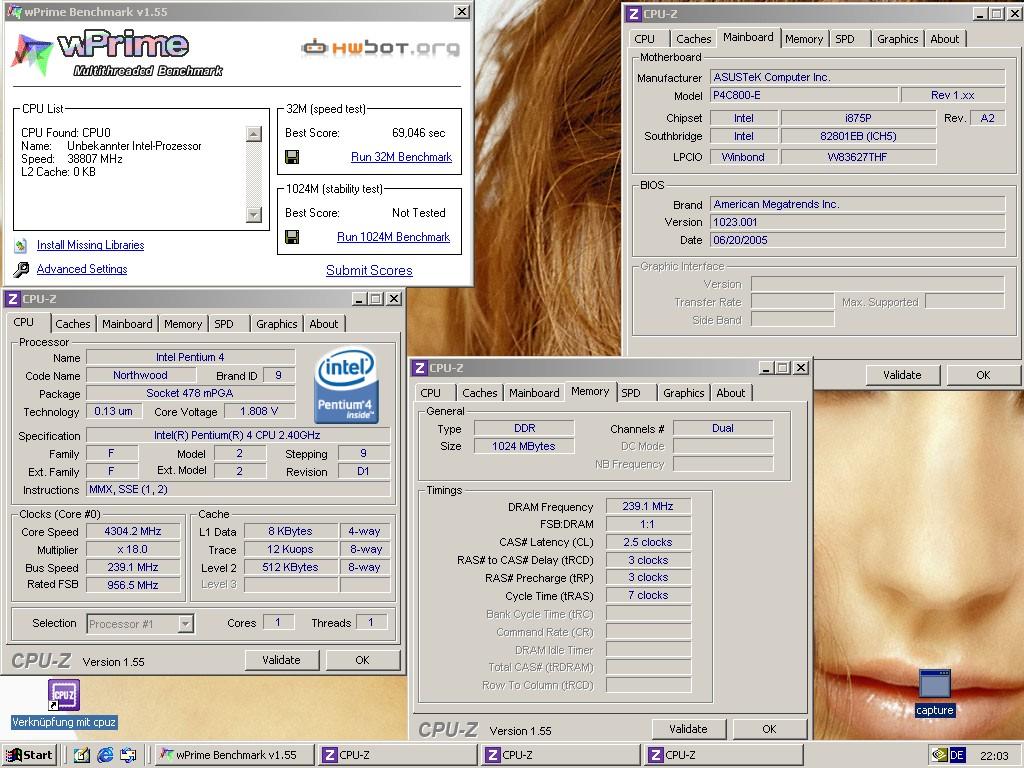Click the Multiplier value x 18.0
Viewport: 1024px width, 768px height.
133,550
